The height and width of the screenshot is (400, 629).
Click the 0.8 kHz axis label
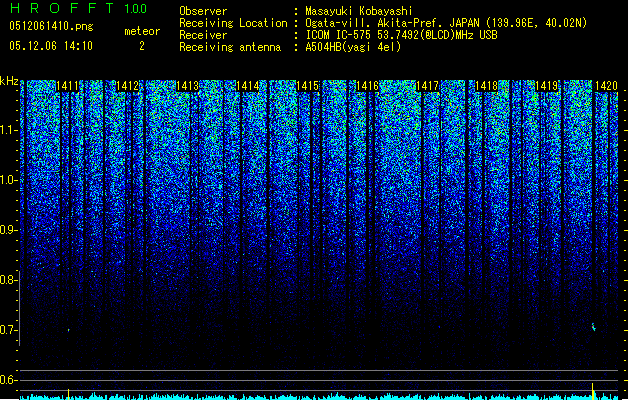pyautogui.click(x=8, y=280)
